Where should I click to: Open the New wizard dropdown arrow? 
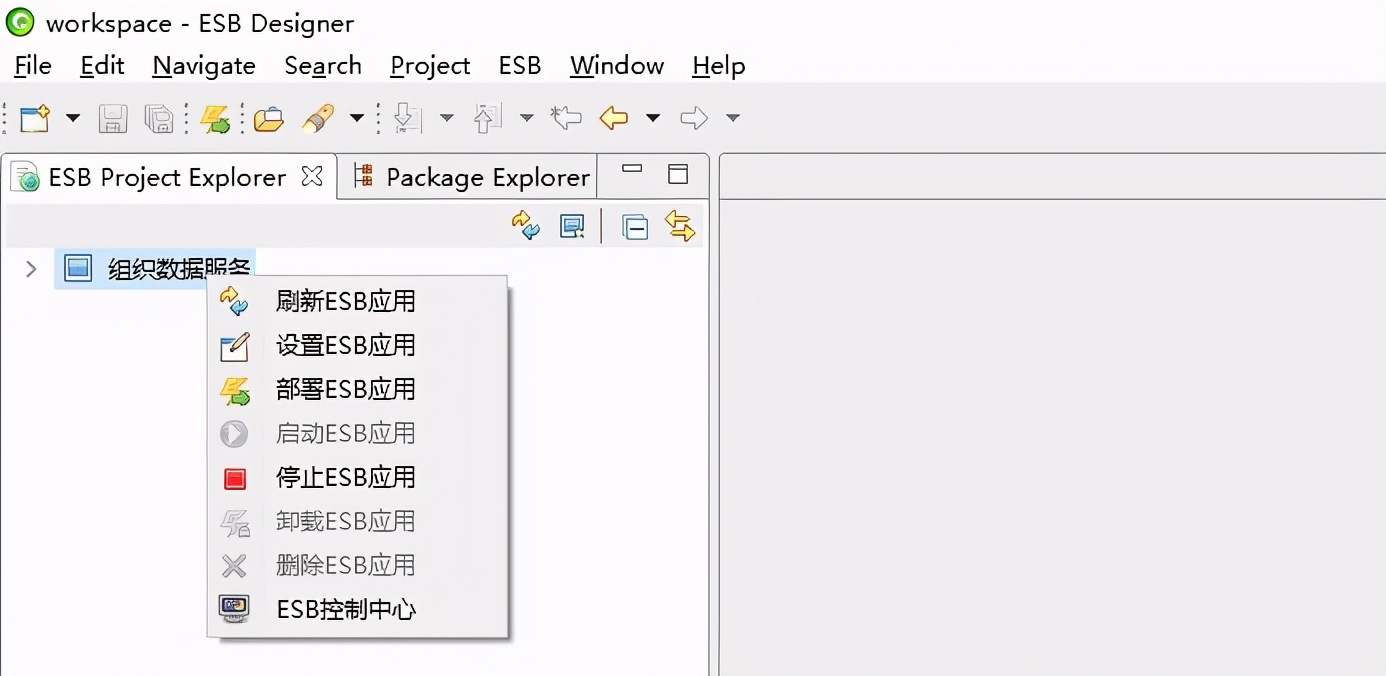73,118
